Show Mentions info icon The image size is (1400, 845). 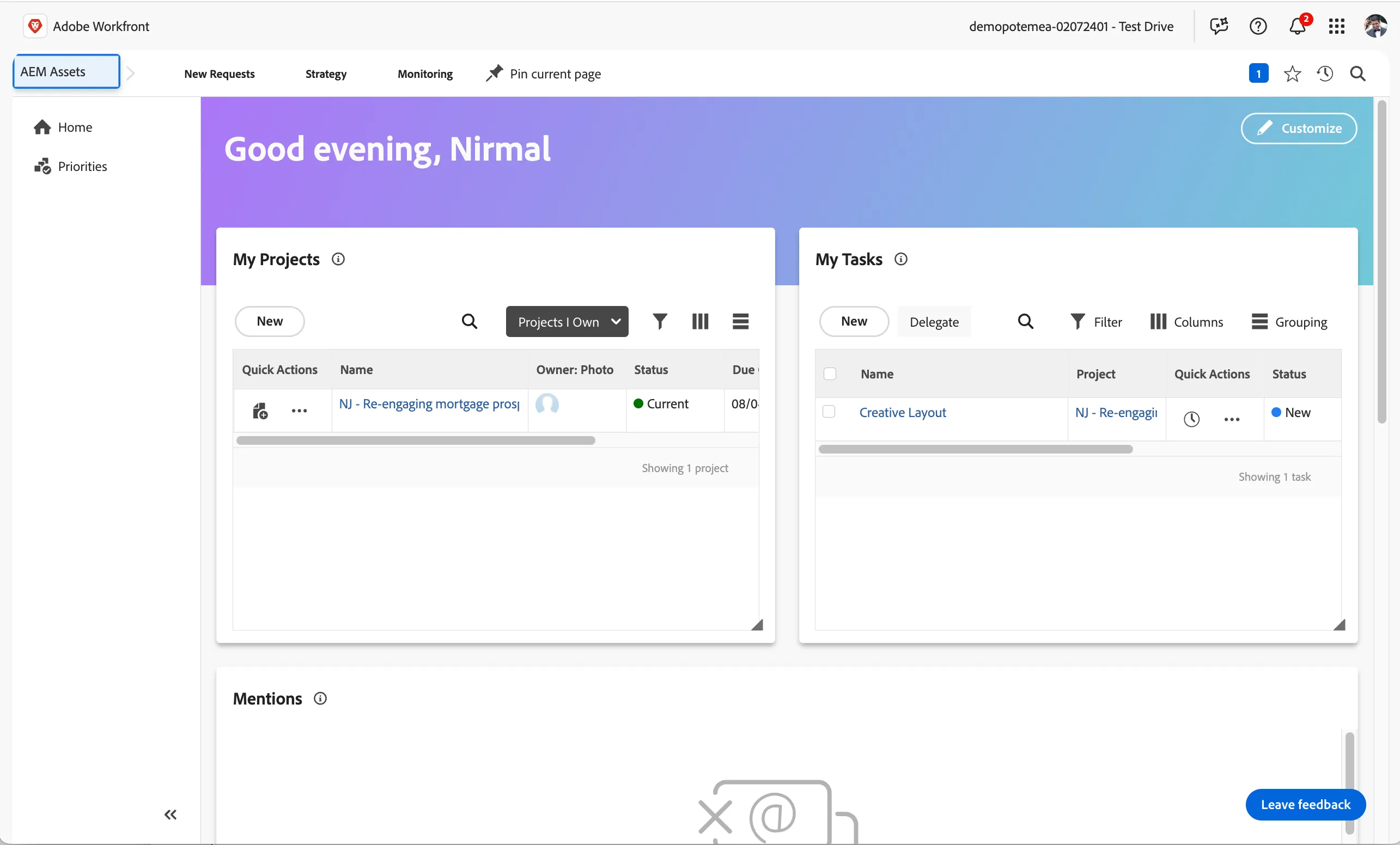click(320, 699)
